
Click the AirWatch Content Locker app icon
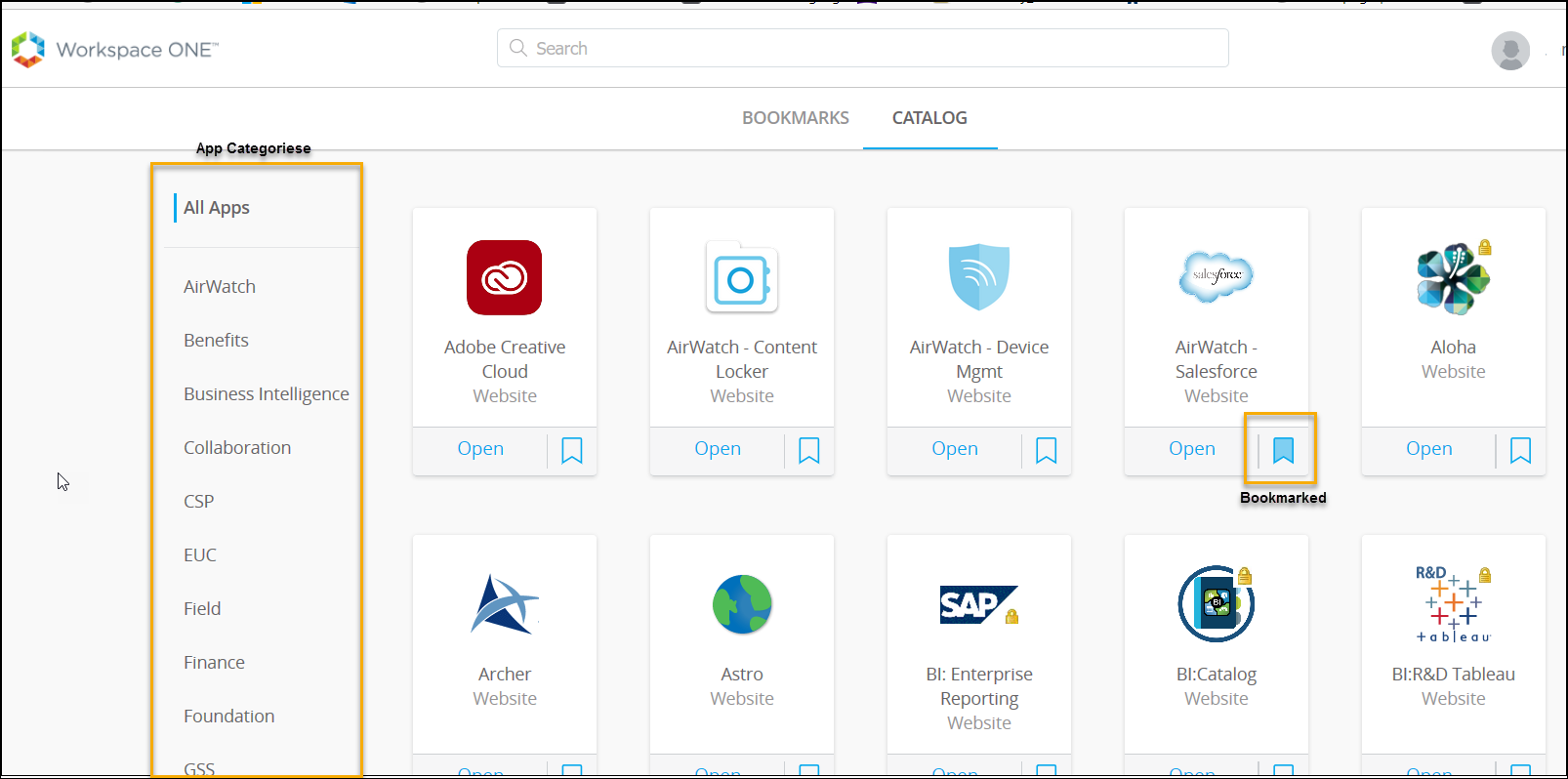[742, 277]
